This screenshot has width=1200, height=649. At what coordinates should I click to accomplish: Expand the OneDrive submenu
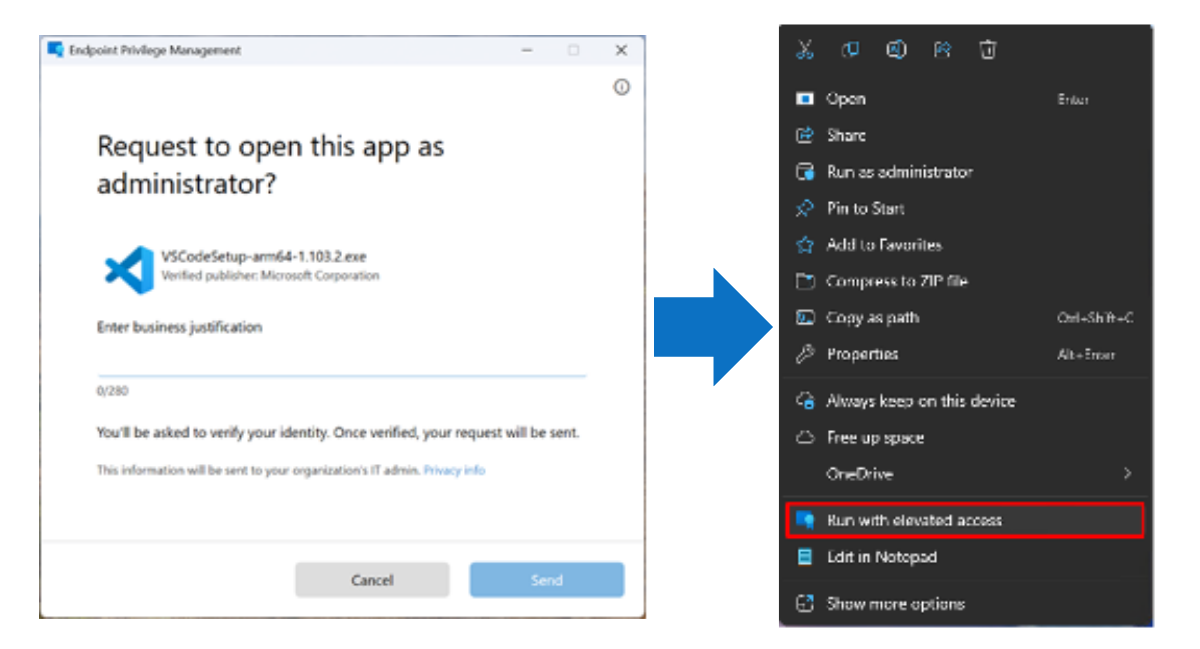[x=965, y=474]
